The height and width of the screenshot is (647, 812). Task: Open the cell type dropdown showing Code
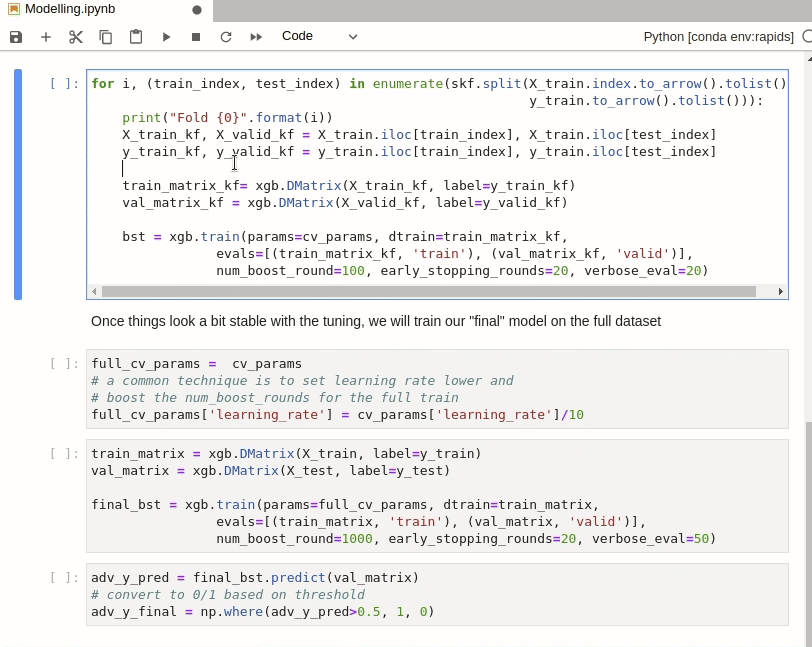click(300, 36)
